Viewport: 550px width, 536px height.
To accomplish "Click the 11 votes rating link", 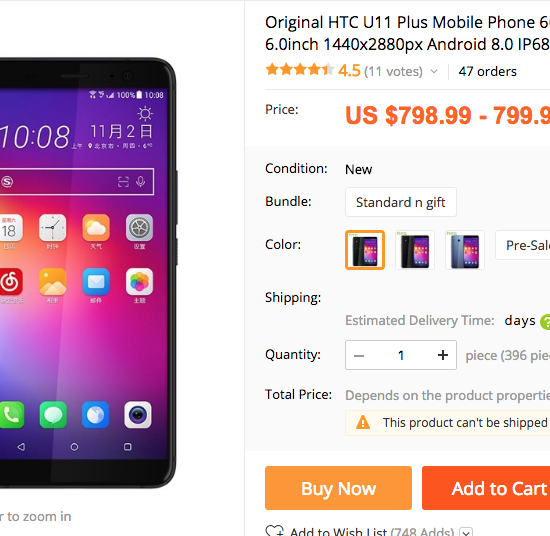I will coord(394,71).
